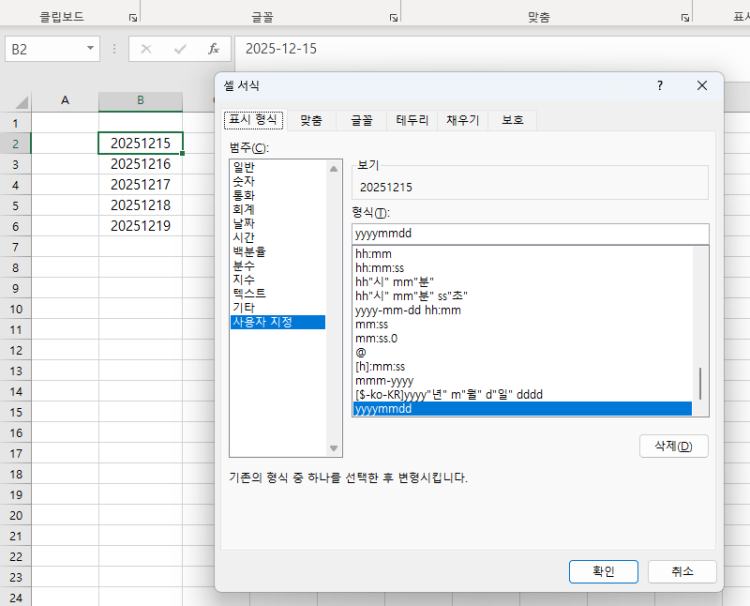The height and width of the screenshot is (606, 750).
Task: Select row 7 header
Action: pos(15,247)
